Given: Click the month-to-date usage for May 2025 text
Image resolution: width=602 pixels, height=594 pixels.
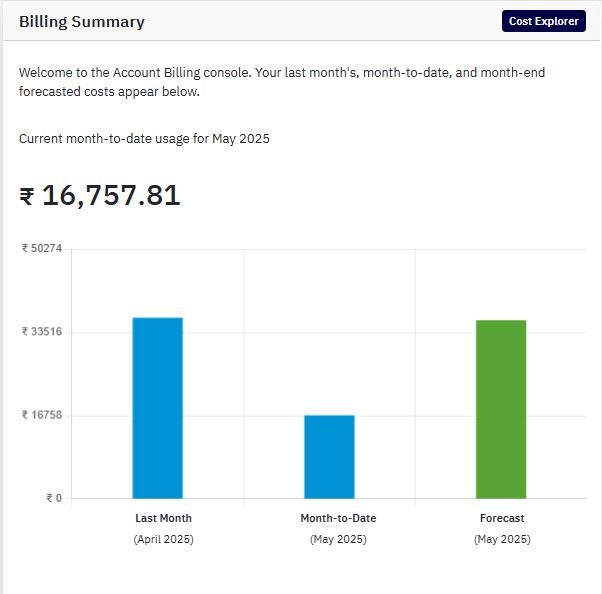Looking at the screenshot, I should tap(144, 139).
